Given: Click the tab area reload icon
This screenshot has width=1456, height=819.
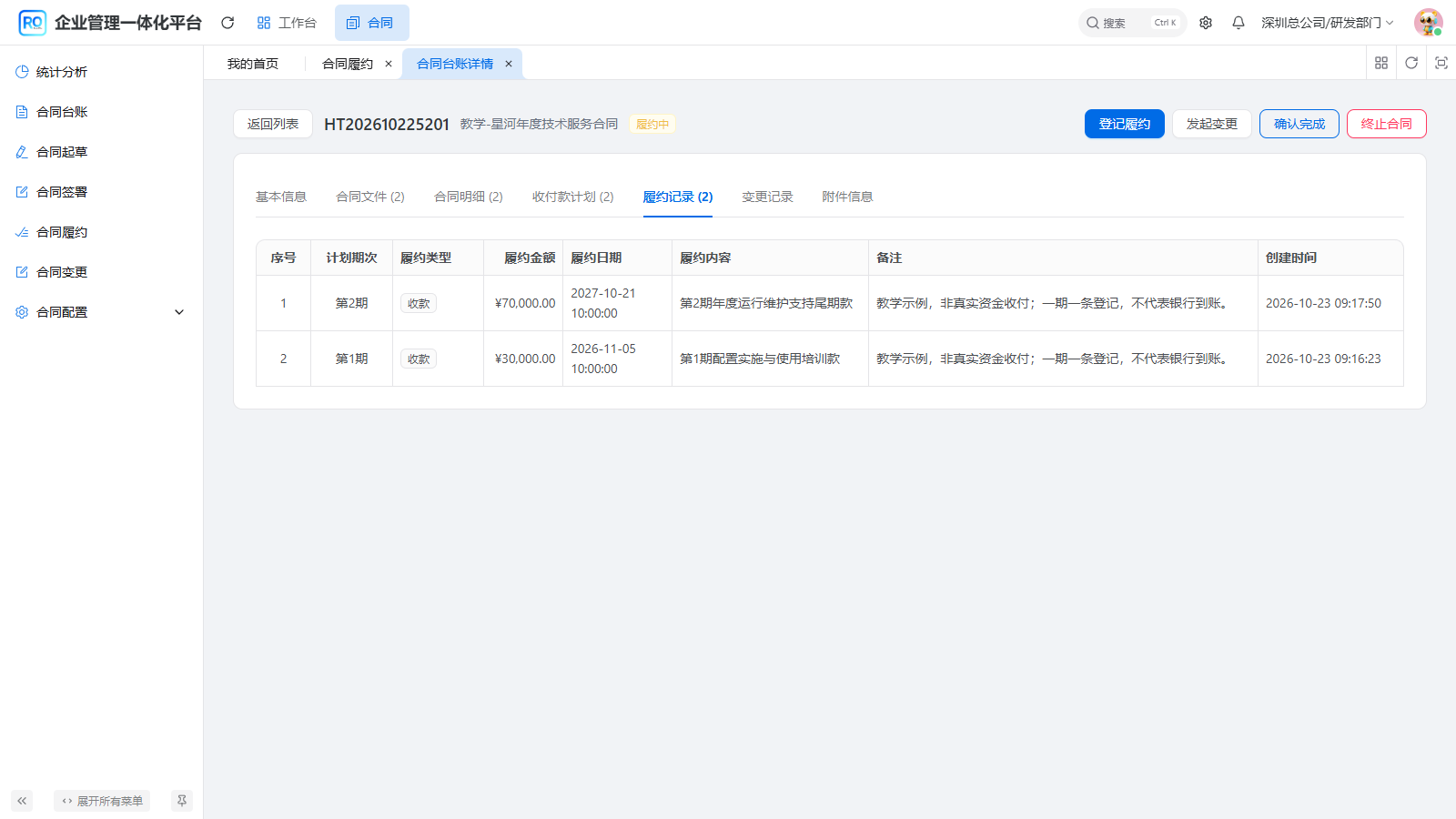Looking at the screenshot, I should pos(1411,63).
